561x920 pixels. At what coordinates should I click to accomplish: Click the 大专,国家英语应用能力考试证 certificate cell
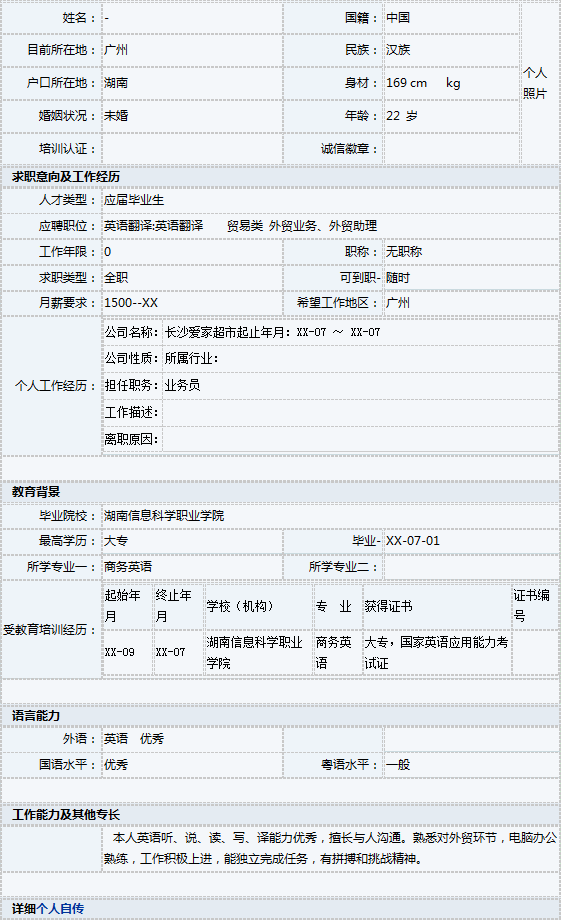pos(437,652)
